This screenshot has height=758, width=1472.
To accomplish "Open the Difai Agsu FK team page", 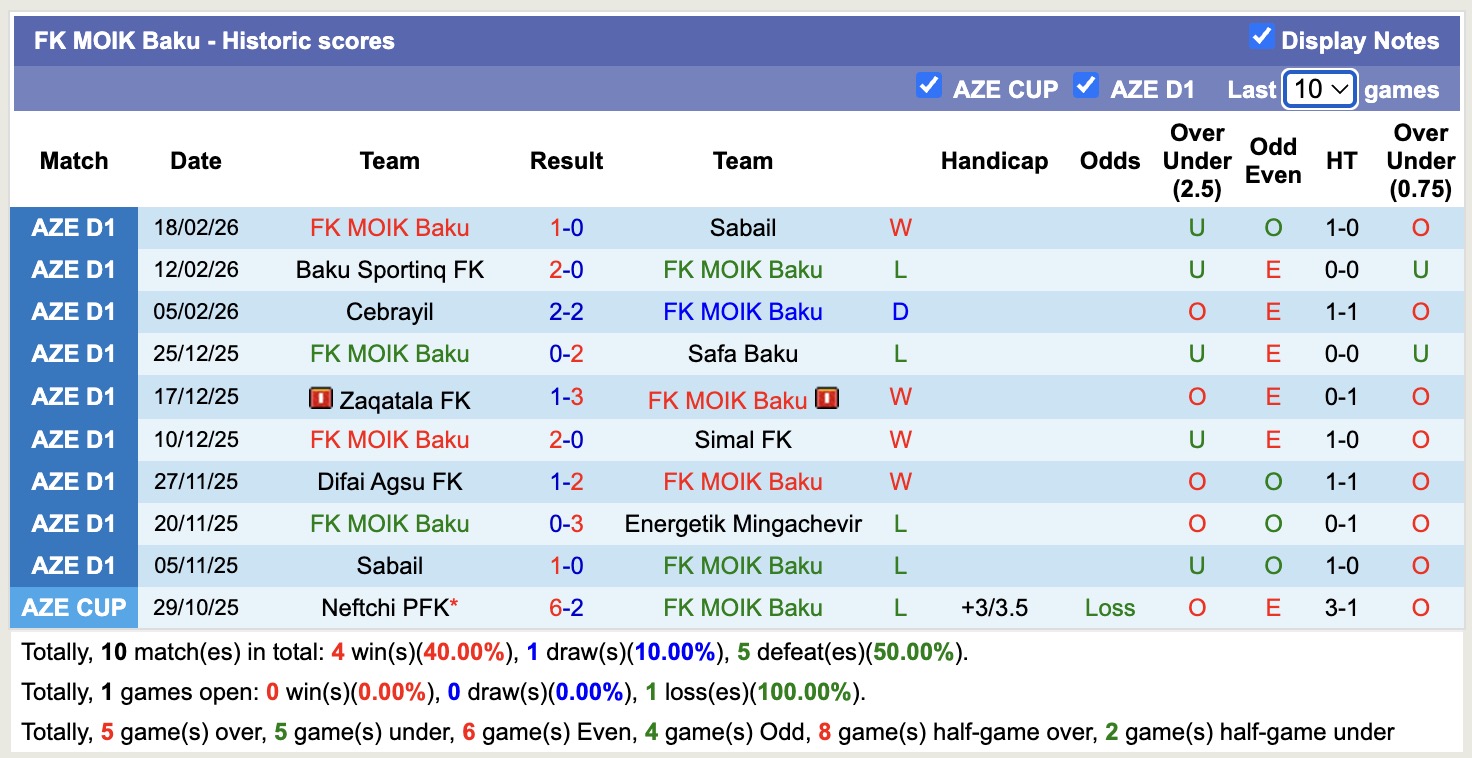I will pyautogui.click(x=389, y=482).
